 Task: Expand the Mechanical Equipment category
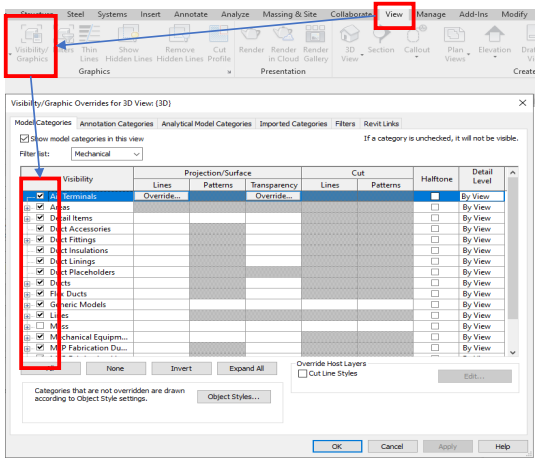(x=27, y=337)
